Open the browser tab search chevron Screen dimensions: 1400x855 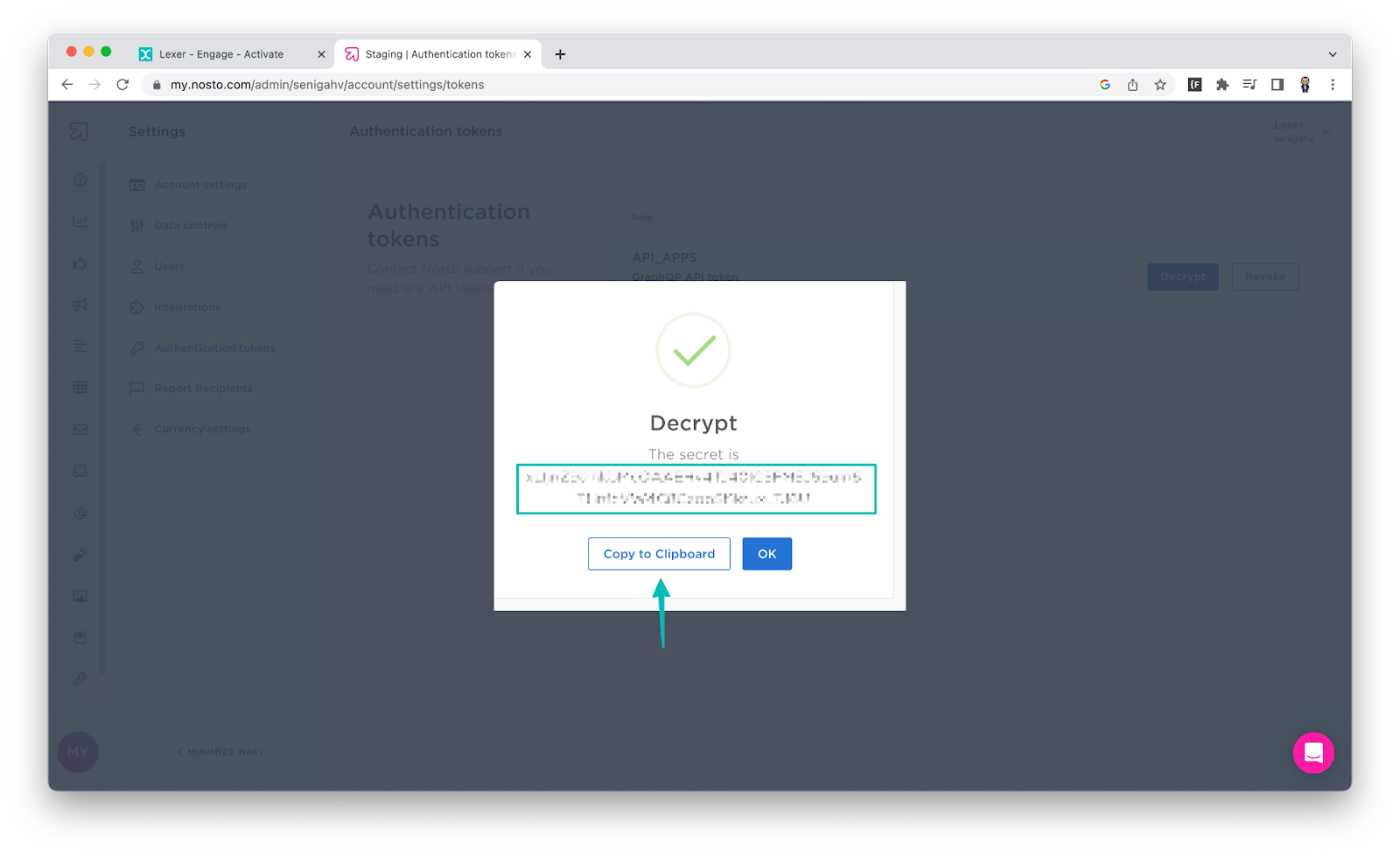[1332, 54]
